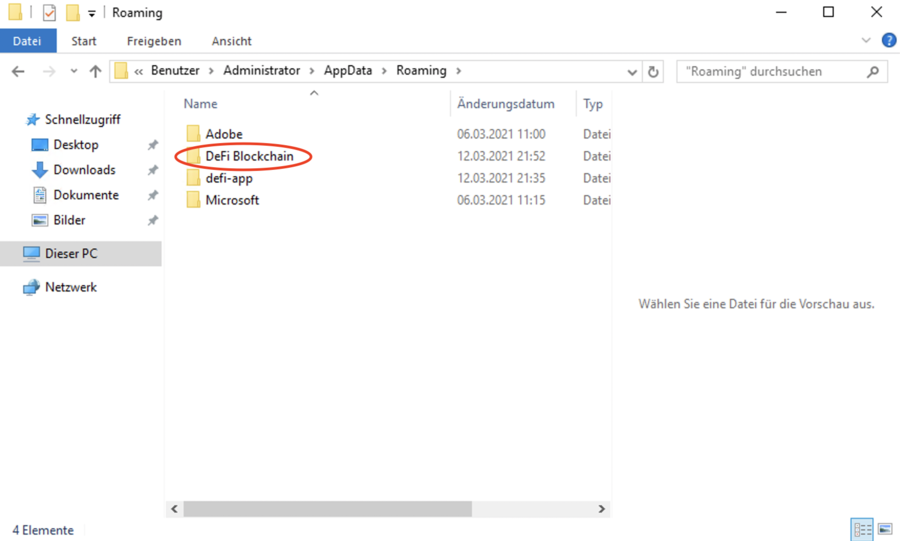Switch to large icons view in status bar

pyautogui.click(x=884, y=529)
